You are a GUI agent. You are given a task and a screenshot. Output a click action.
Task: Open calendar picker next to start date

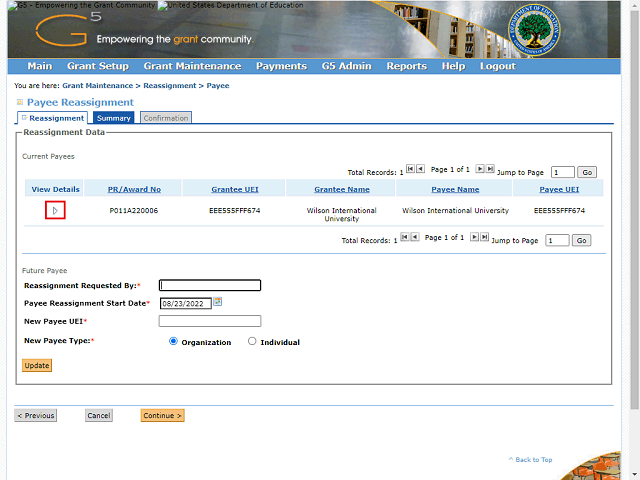coord(218,302)
